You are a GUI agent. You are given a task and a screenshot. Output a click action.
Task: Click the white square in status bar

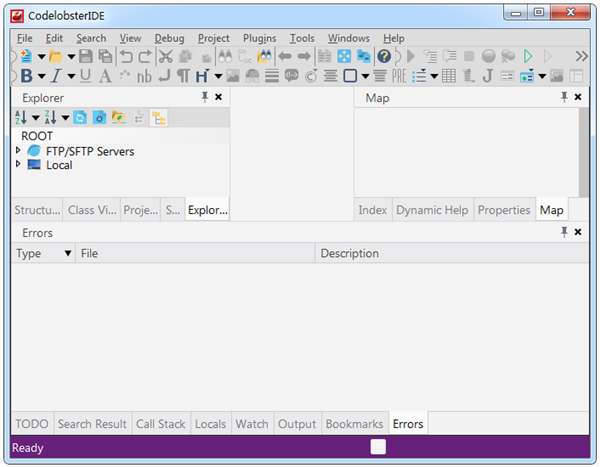click(x=378, y=447)
